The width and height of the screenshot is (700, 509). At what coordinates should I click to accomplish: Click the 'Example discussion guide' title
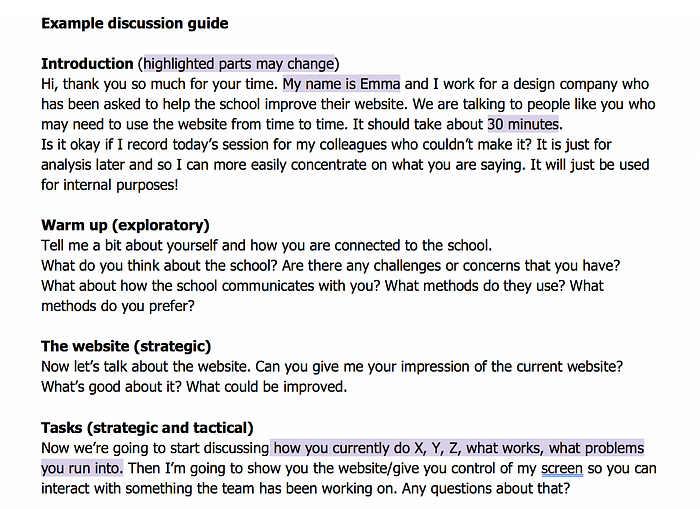click(x=135, y=23)
